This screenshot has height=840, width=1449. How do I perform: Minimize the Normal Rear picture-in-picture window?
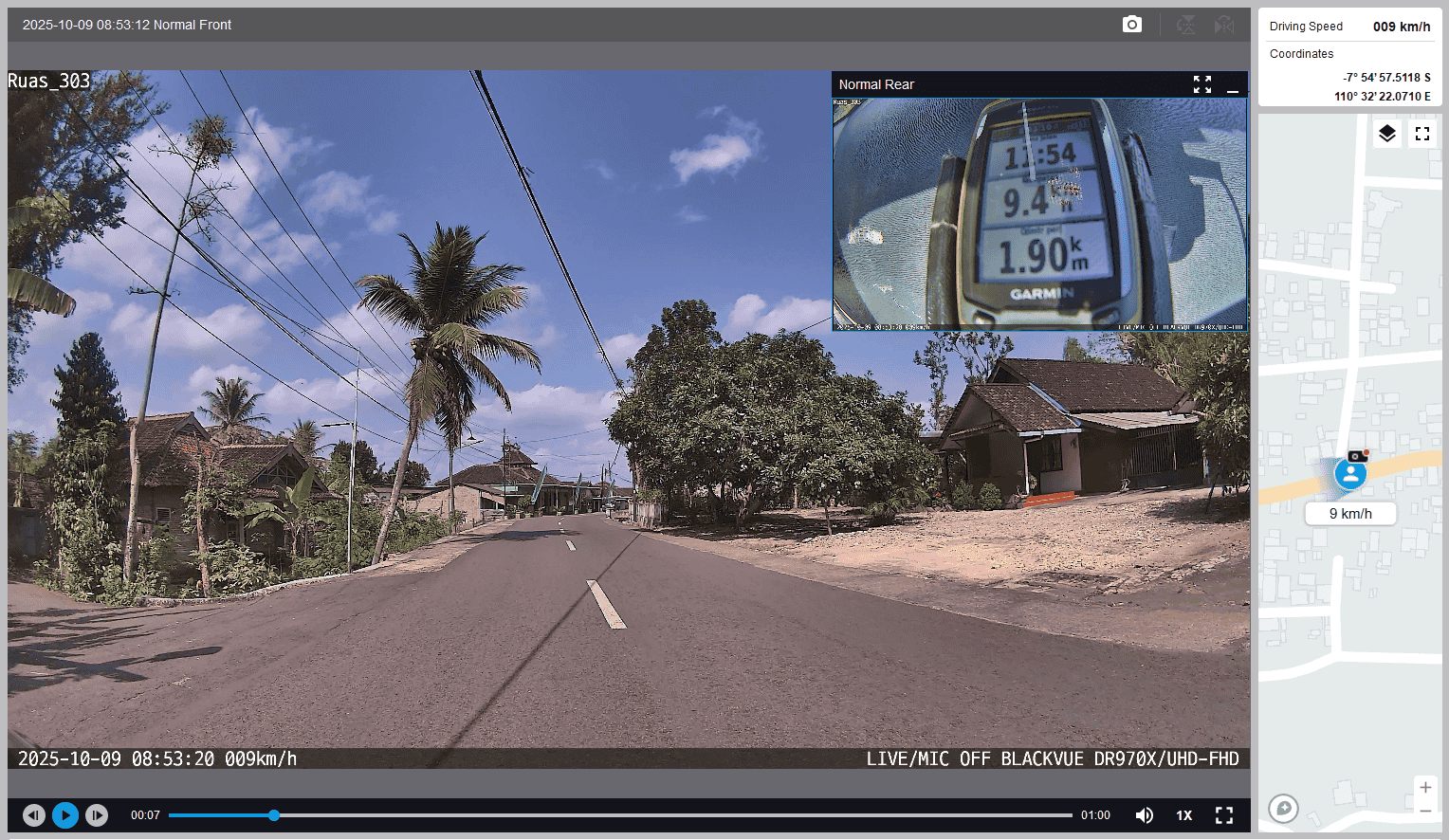click(x=1232, y=85)
